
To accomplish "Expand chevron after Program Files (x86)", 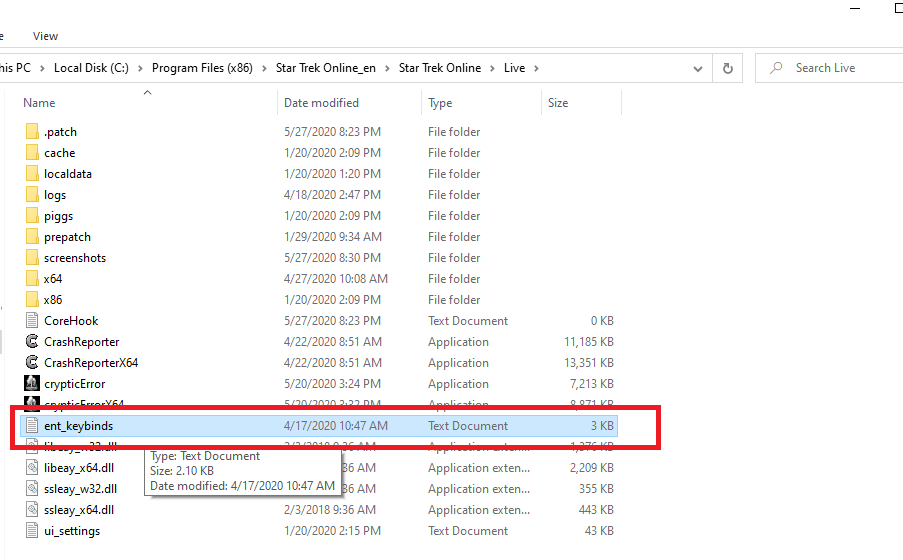I will tap(264, 68).
